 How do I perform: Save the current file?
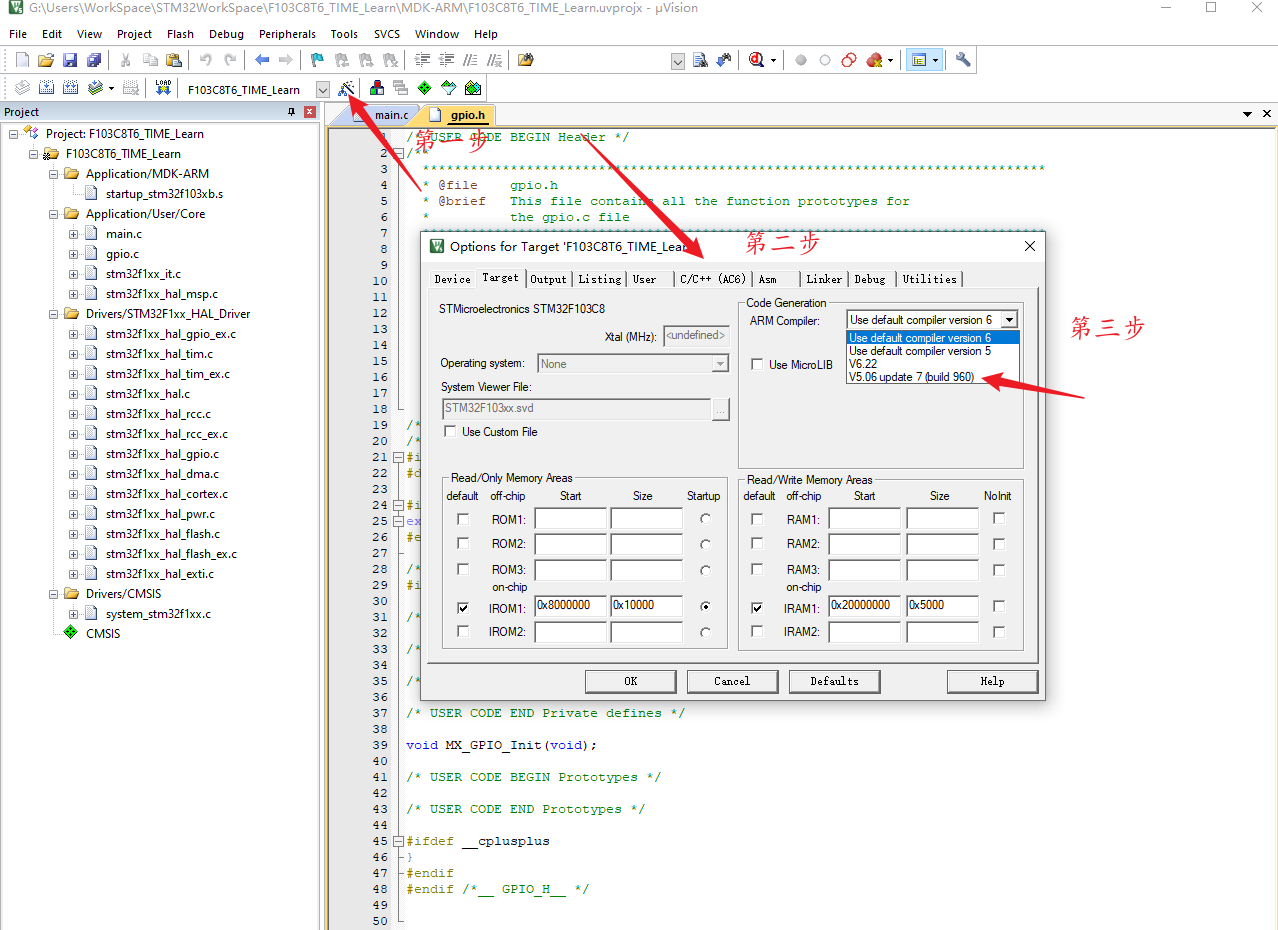click(x=70, y=60)
